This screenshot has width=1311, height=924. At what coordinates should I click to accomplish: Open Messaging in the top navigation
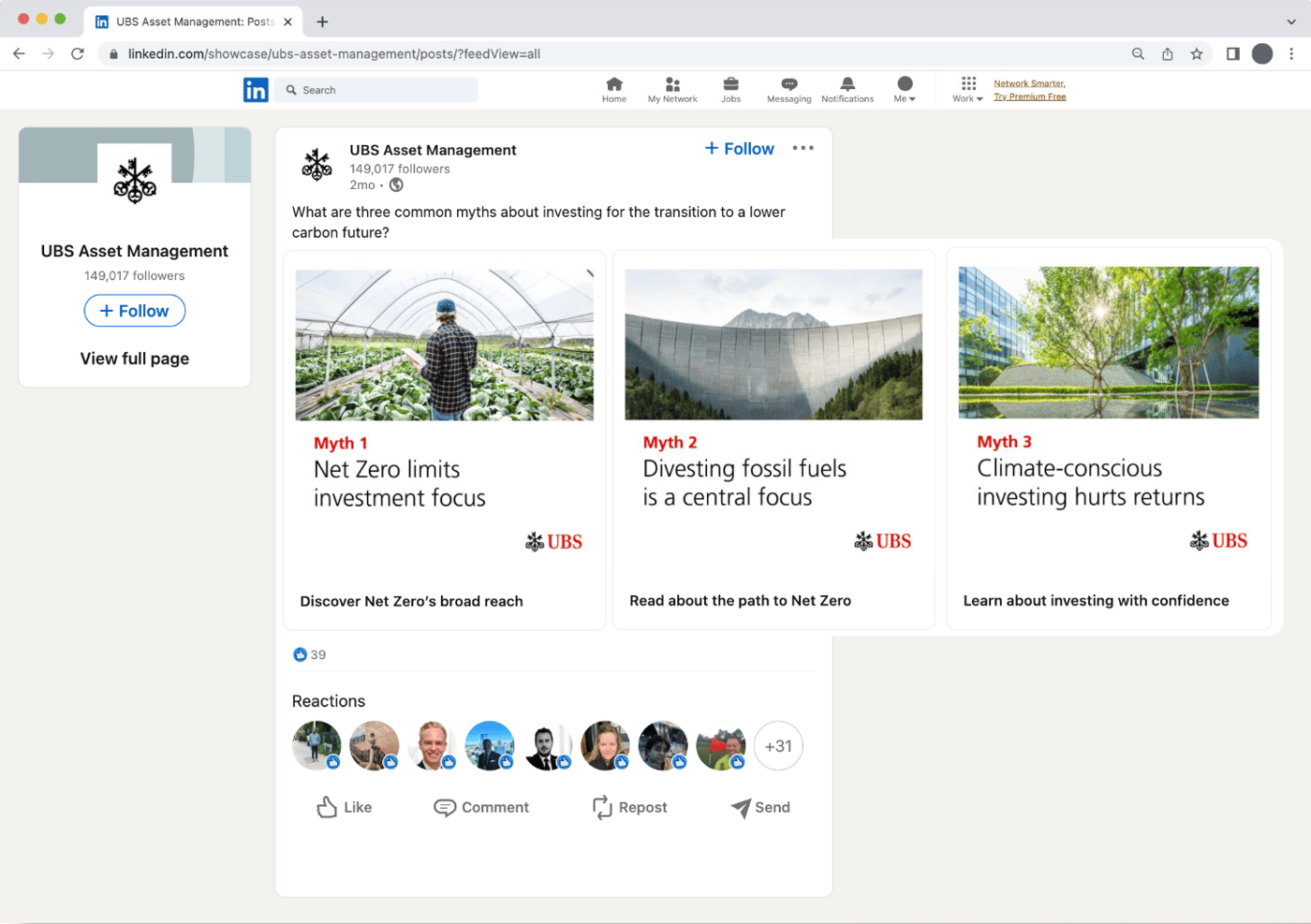[789, 90]
